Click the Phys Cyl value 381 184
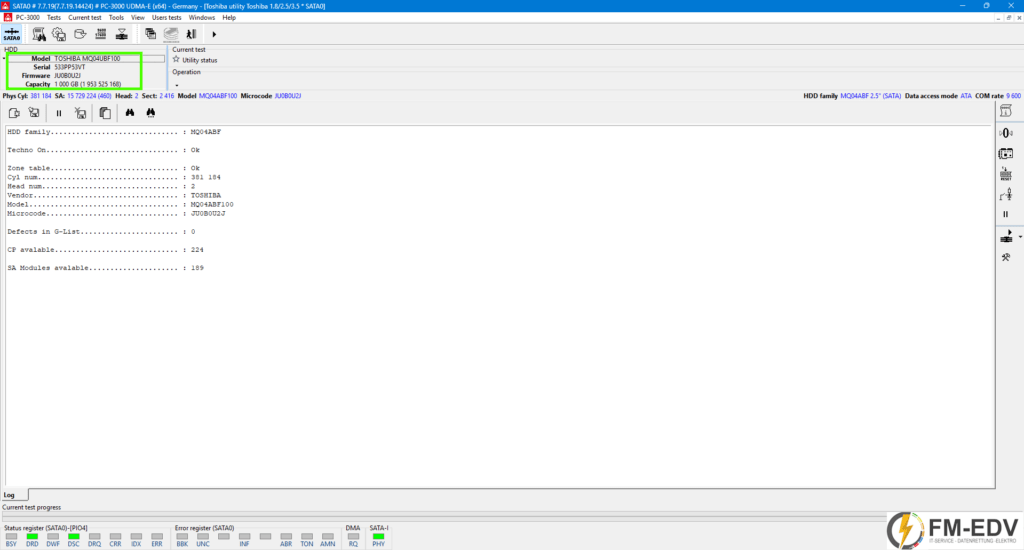Image resolution: width=1024 pixels, height=550 pixels. [x=40, y=96]
